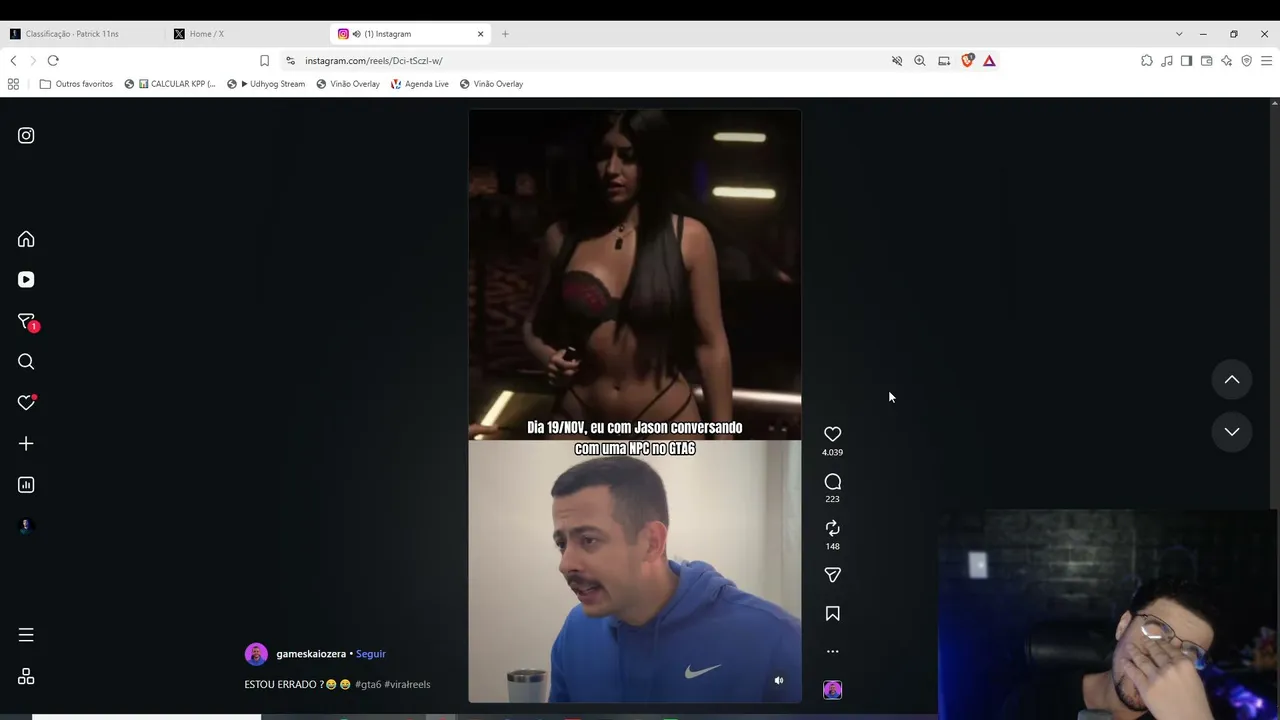Open the Brave Wallet icon
The height and width of the screenshot is (720, 1280).
click(1207, 61)
